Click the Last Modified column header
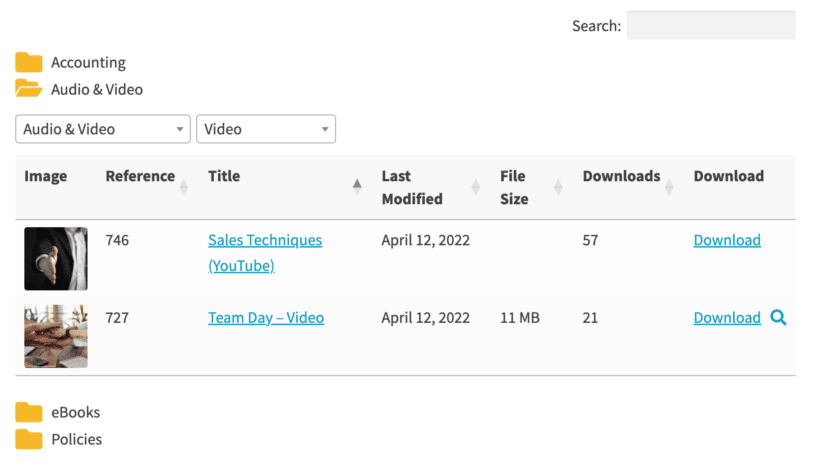Screen dimensions: 820x468 tap(412, 187)
